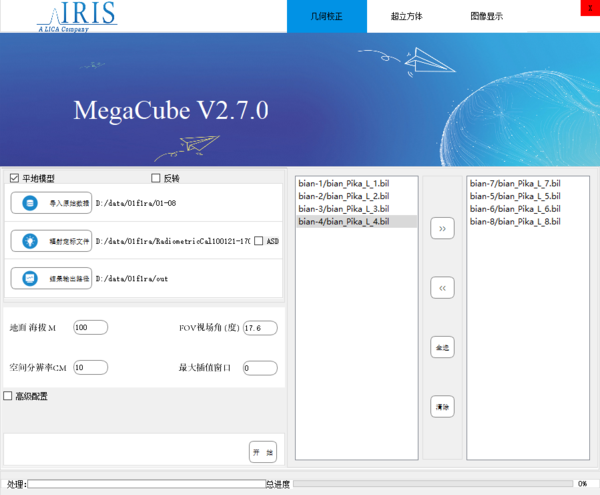600x495 pixels.
Task: Switch to the 几何校正 tab
Action: (x=327, y=16)
